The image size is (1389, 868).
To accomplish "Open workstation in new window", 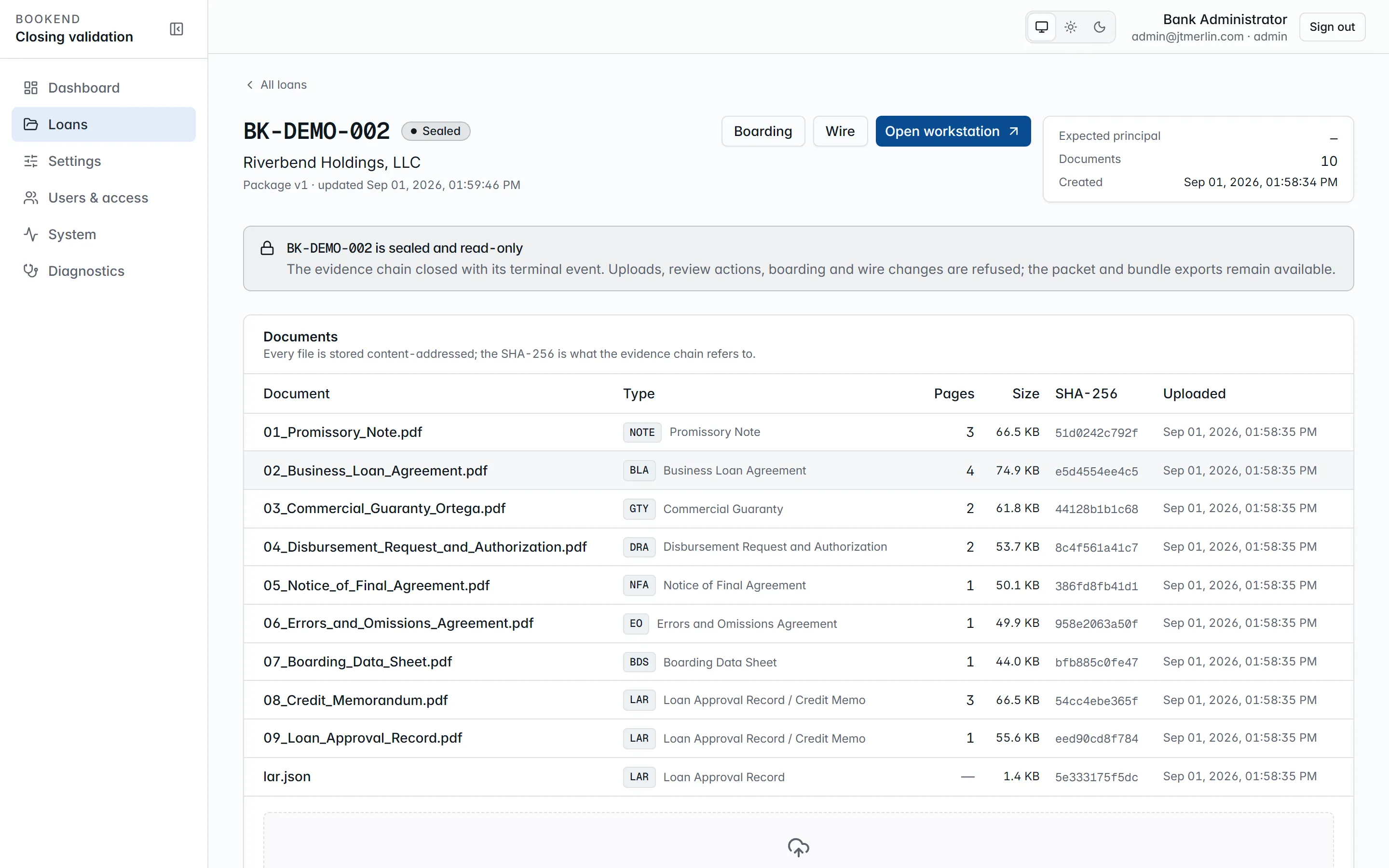I will [x=953, y=132].
